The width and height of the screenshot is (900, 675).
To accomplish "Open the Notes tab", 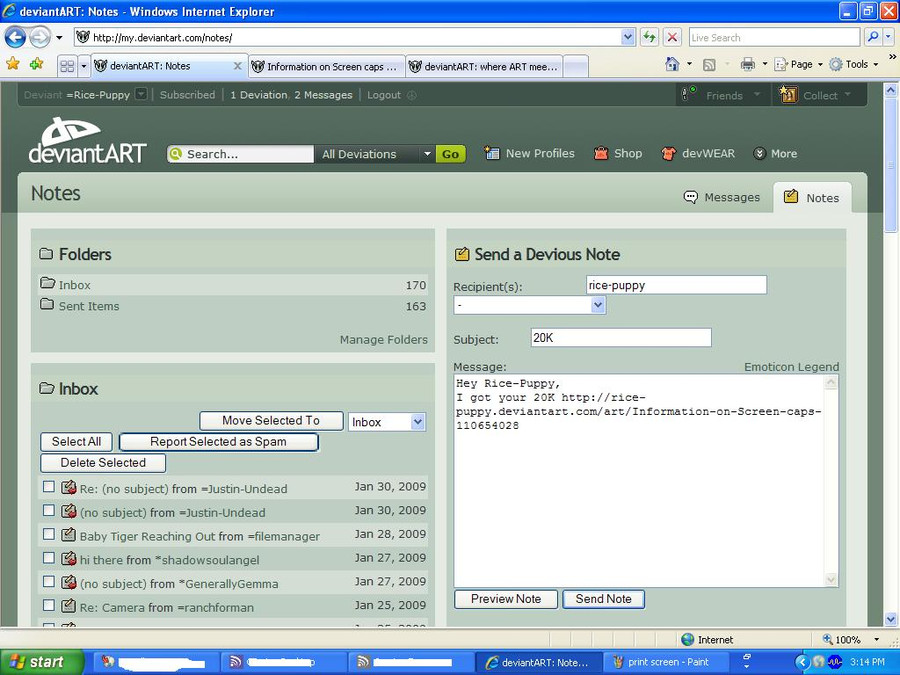I will coord(812,197).
